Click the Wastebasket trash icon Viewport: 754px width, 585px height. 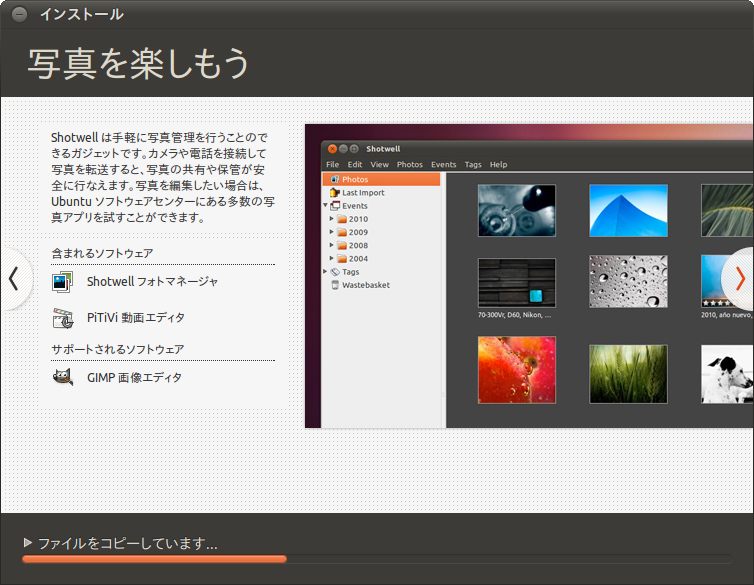point(335,285)
